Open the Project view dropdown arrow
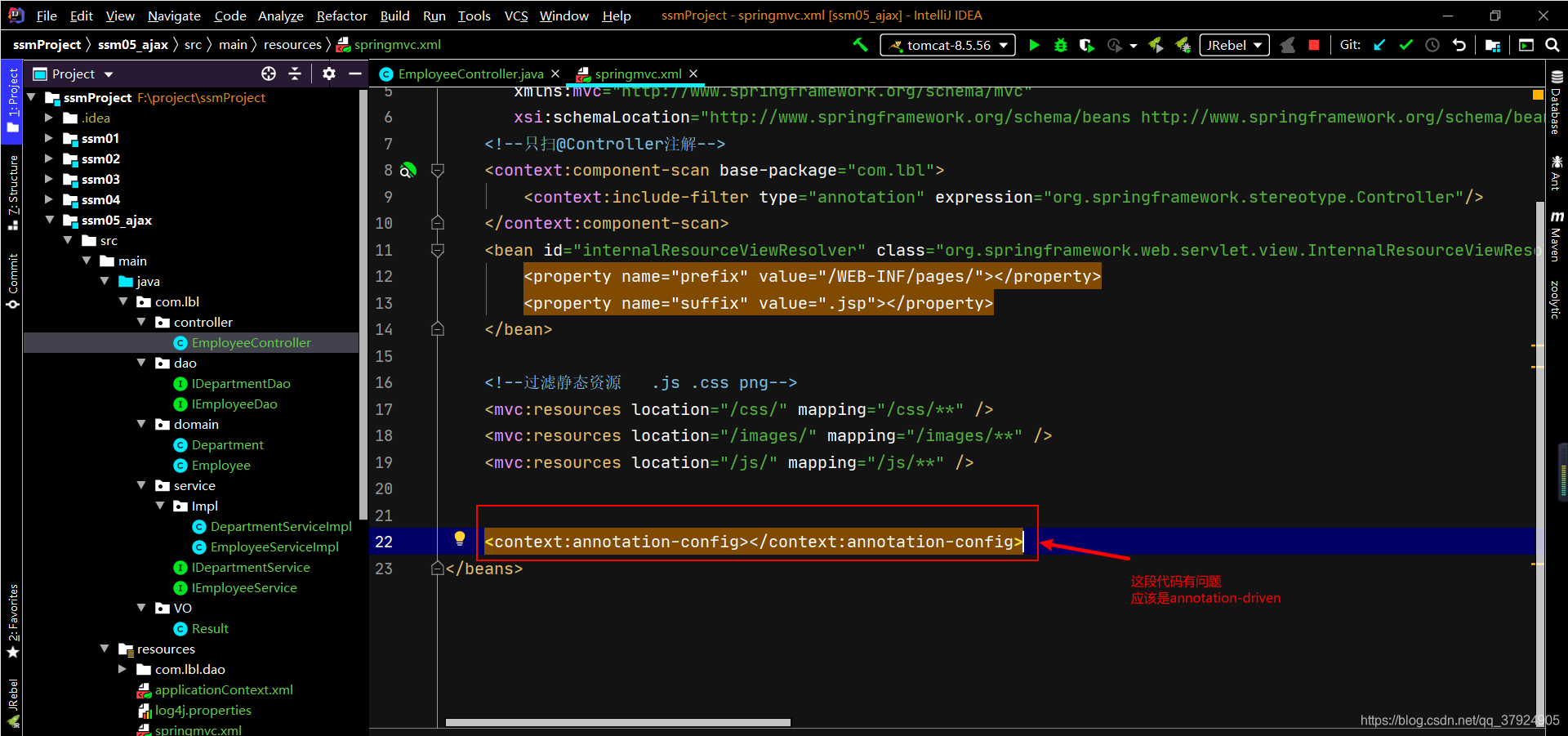This screenshot has width=1568, height=736. 109,74
